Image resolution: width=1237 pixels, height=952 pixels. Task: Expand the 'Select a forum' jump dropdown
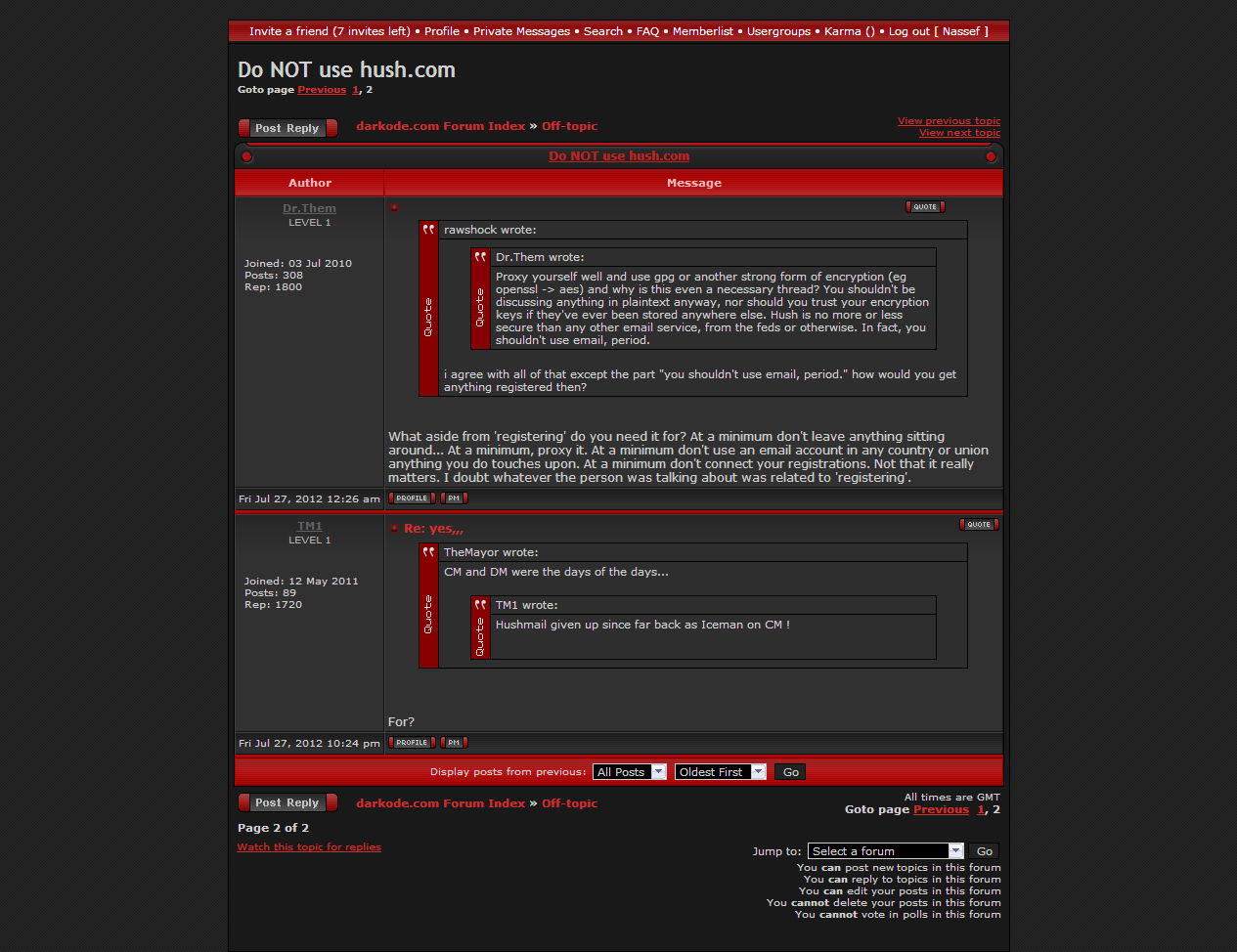[x=885, y=851]
